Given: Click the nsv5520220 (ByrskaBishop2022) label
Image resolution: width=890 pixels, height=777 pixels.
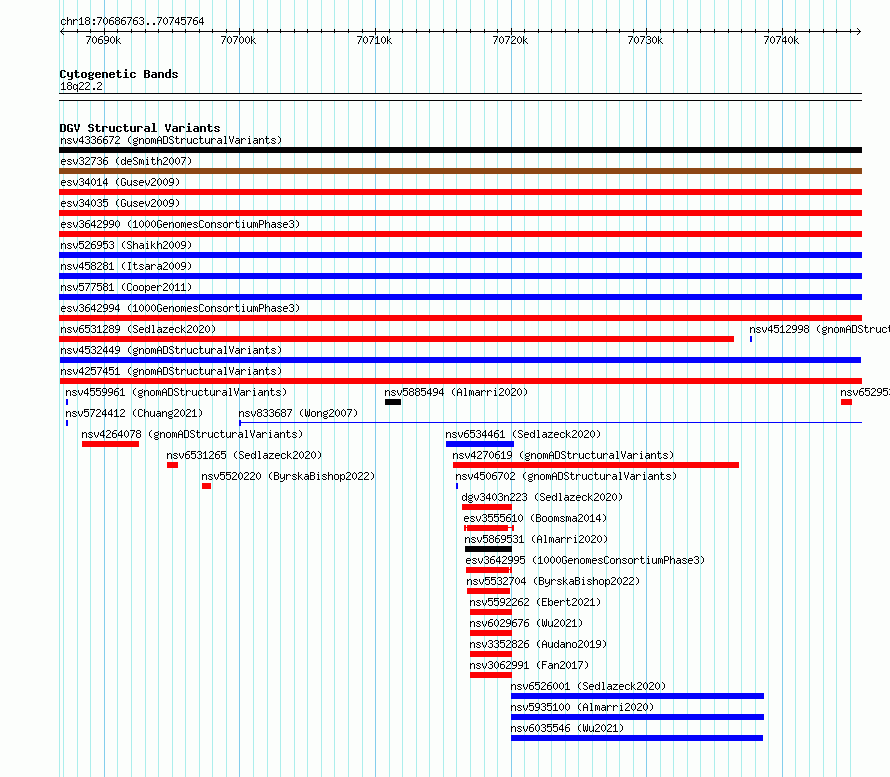Looking at the screenshot, I should click(288, 476).
